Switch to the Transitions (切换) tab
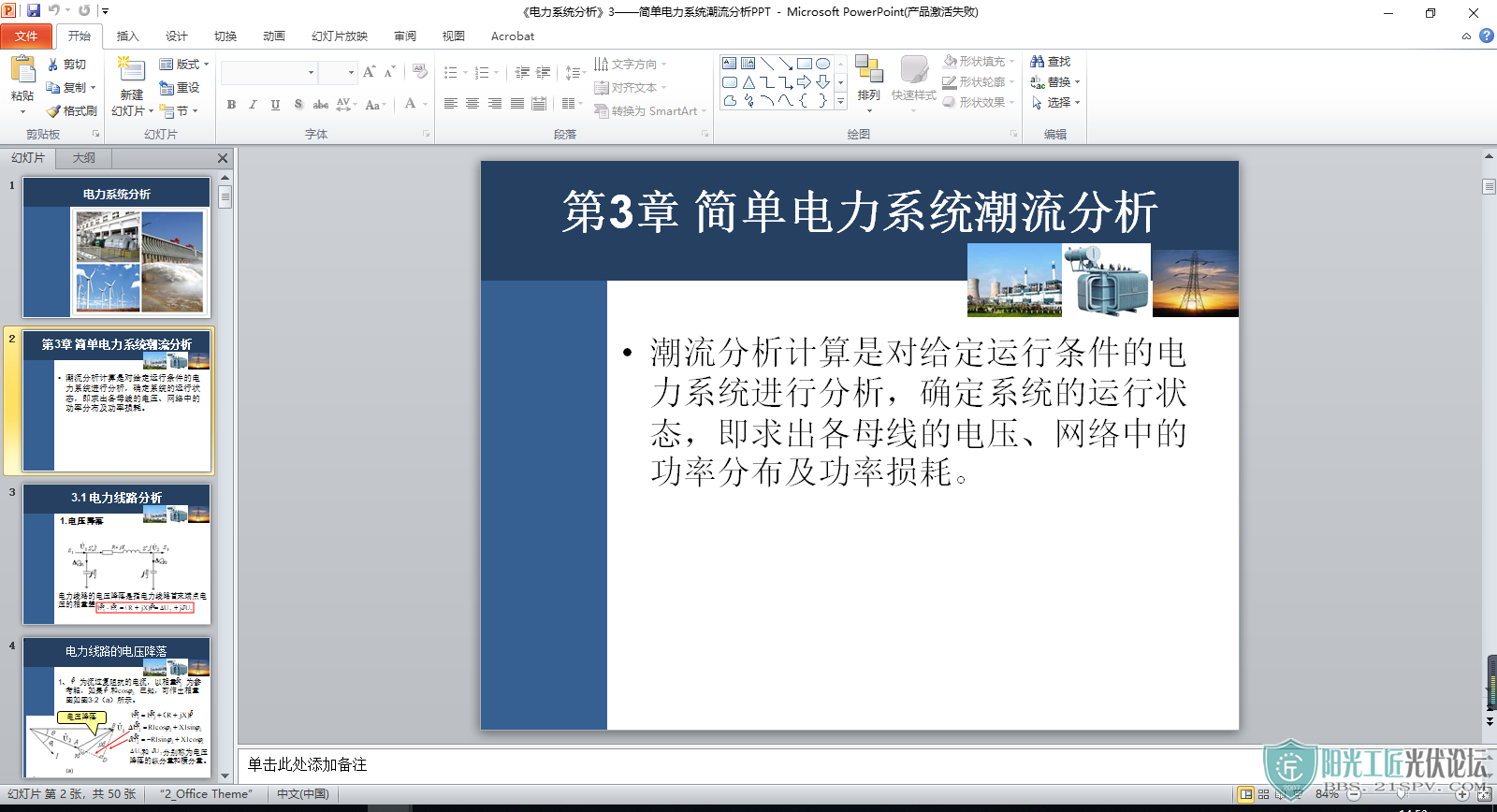Screen dimensions: 1497x812 click(x=225, y=36)
